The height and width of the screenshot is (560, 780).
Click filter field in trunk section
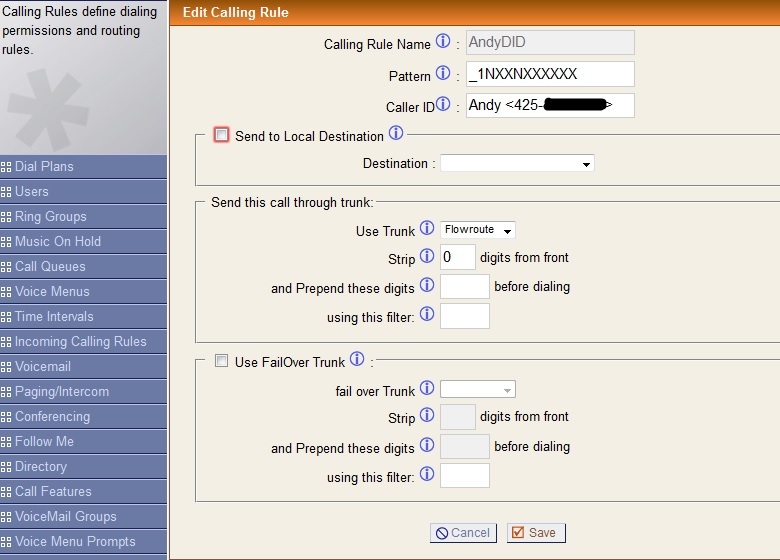465,316
